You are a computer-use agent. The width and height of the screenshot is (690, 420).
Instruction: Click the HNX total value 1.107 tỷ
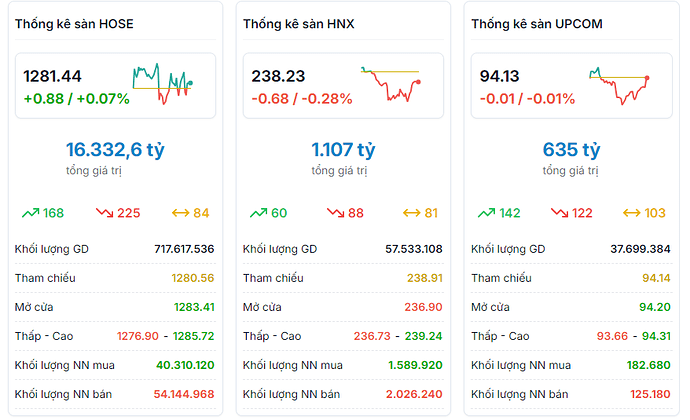[343, 150]
